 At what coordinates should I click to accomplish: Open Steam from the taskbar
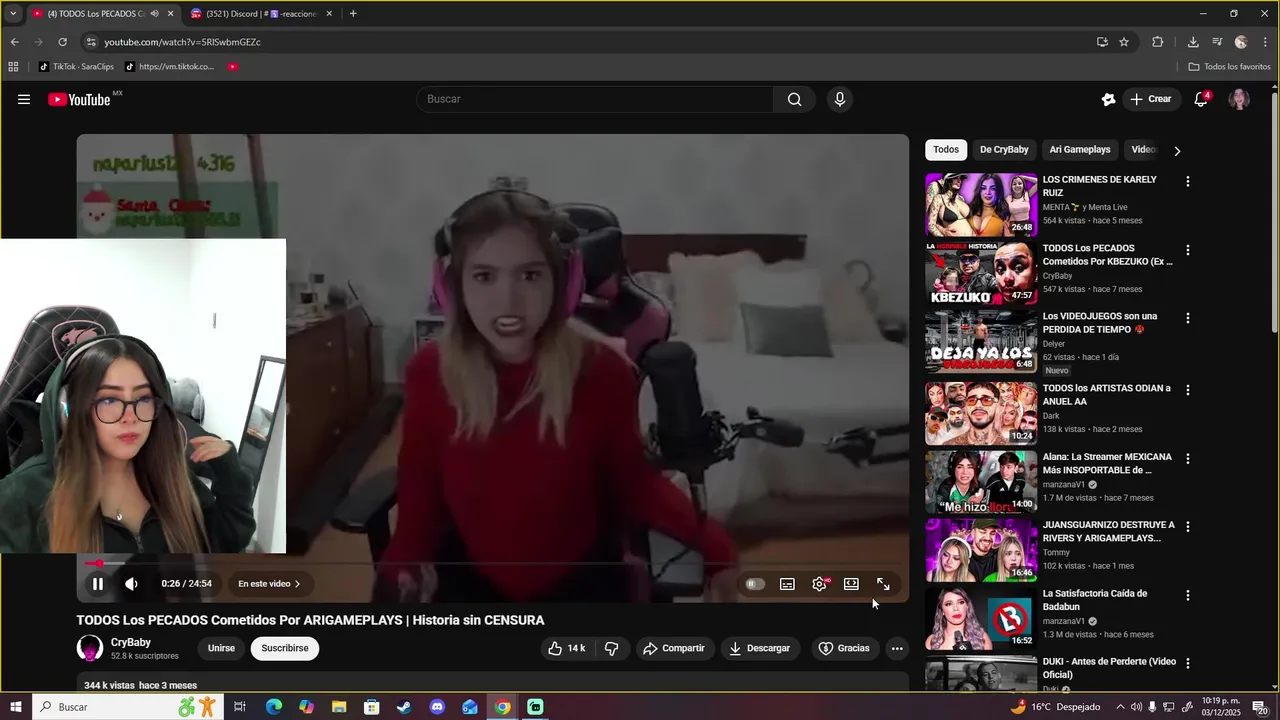pyautogui.click(x=404, y=707)
